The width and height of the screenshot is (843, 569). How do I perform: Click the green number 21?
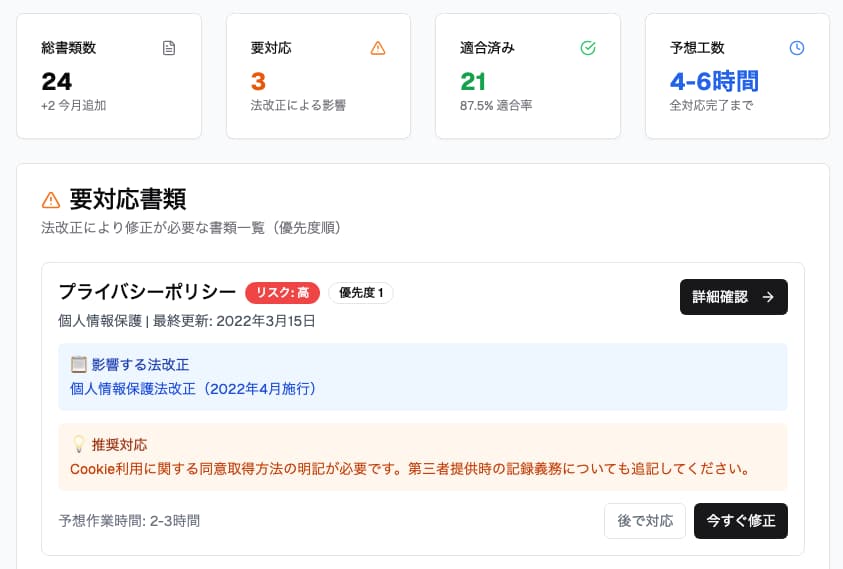[x=473, y=82]
